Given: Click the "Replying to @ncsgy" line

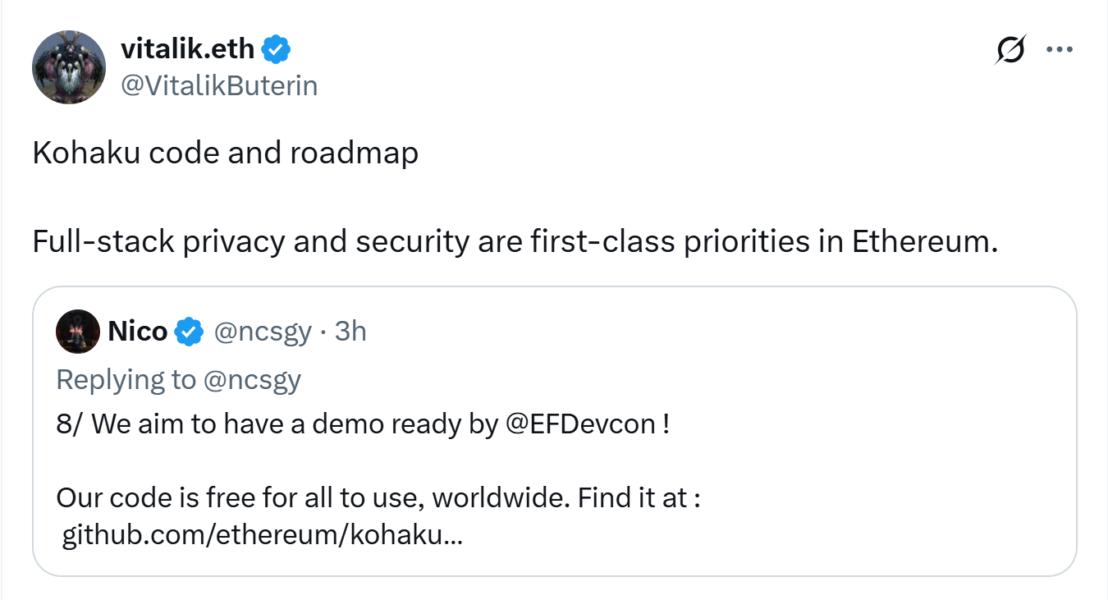Looking at the screenshot, I should 178,379.
